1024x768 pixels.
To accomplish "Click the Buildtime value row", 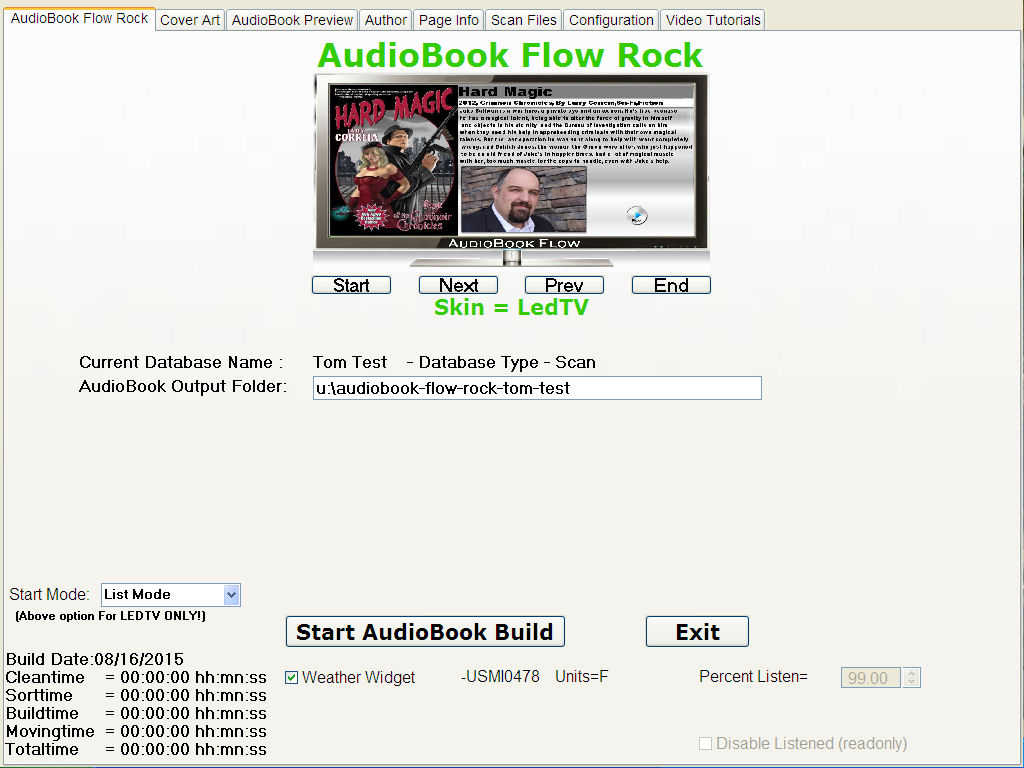I will tap(136, 713).
